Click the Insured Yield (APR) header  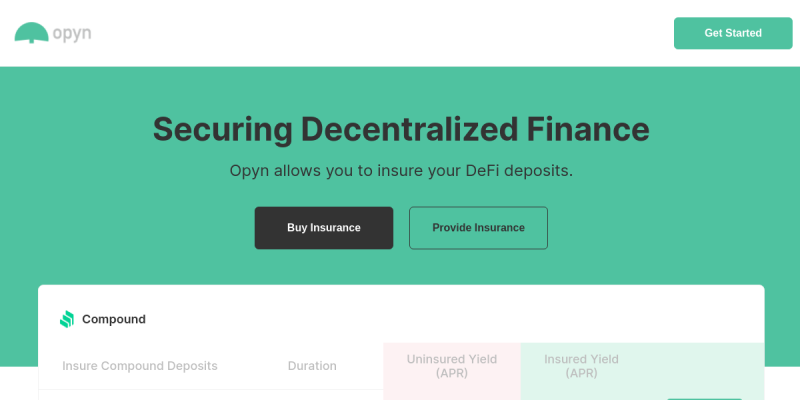[x=581, y=366]
